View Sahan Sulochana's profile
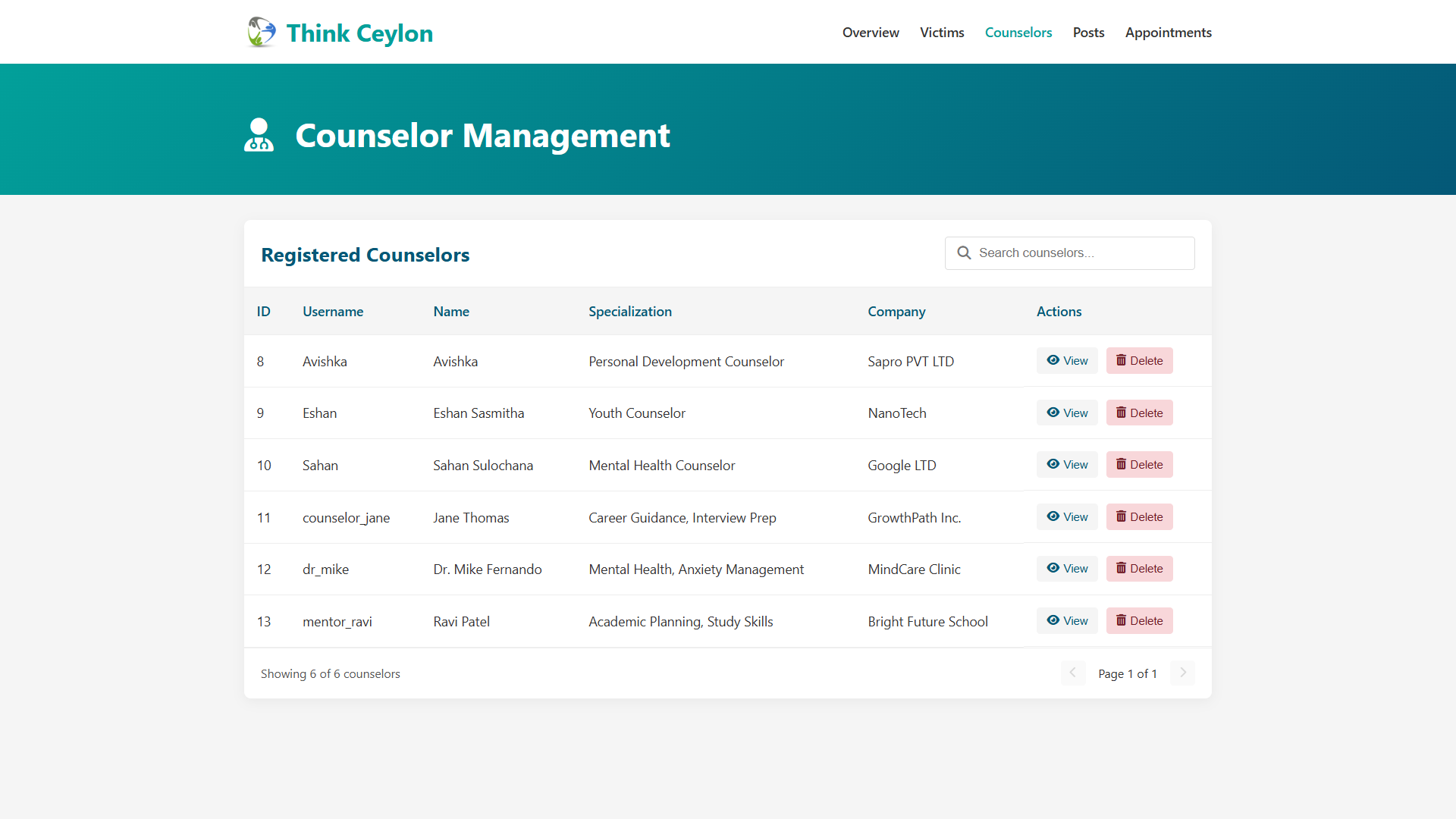Screen dimensions: 1456x819 point(1067,465)
